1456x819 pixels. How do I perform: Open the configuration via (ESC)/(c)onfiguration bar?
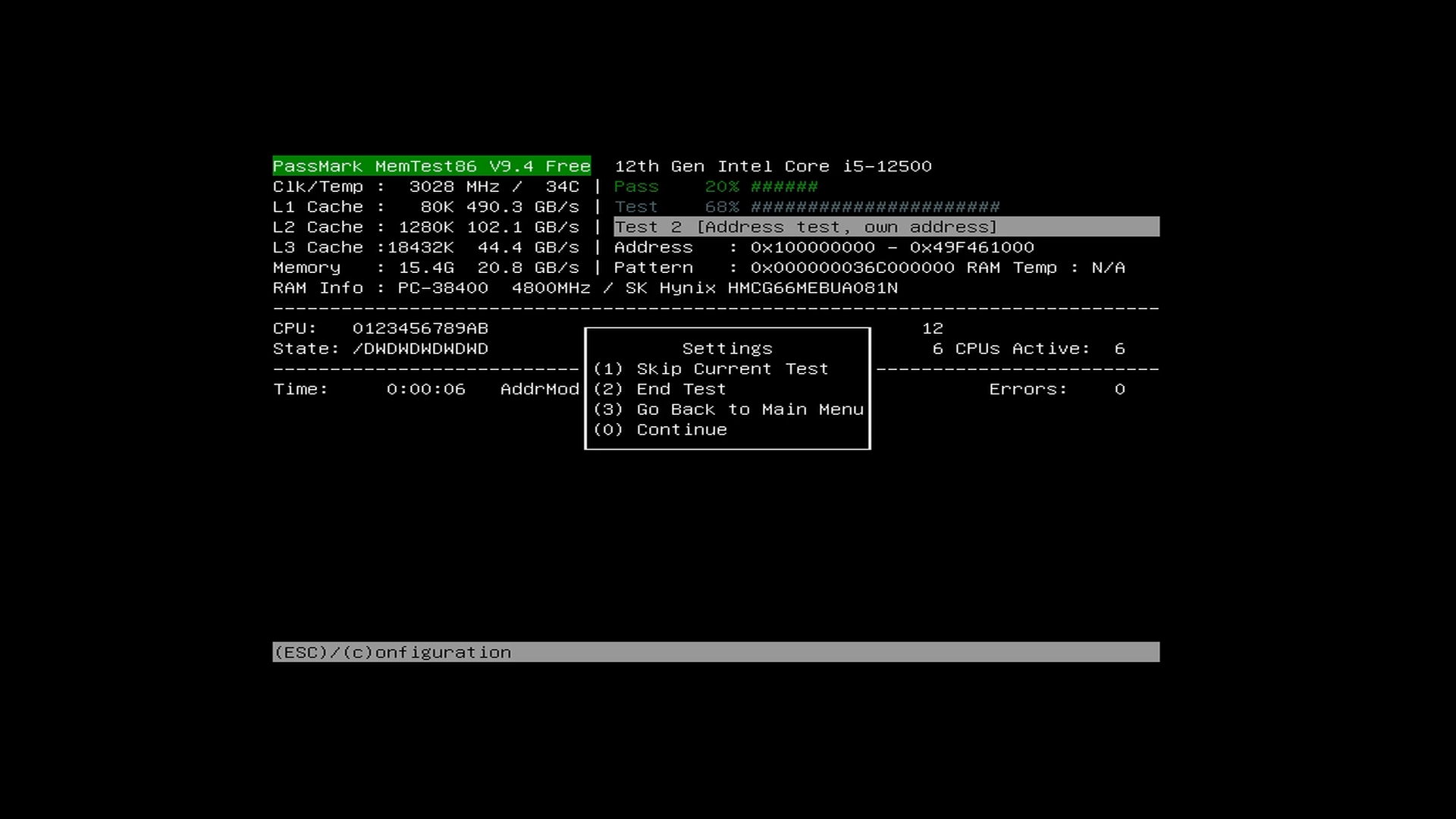click(391, 651)
